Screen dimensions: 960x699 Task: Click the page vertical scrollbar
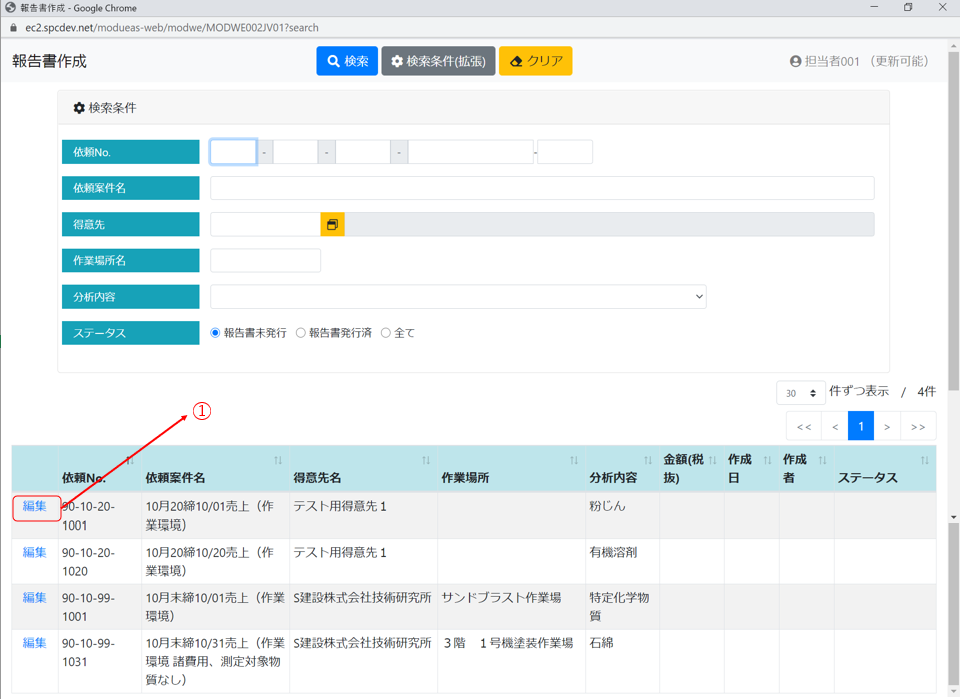point(953,221)
